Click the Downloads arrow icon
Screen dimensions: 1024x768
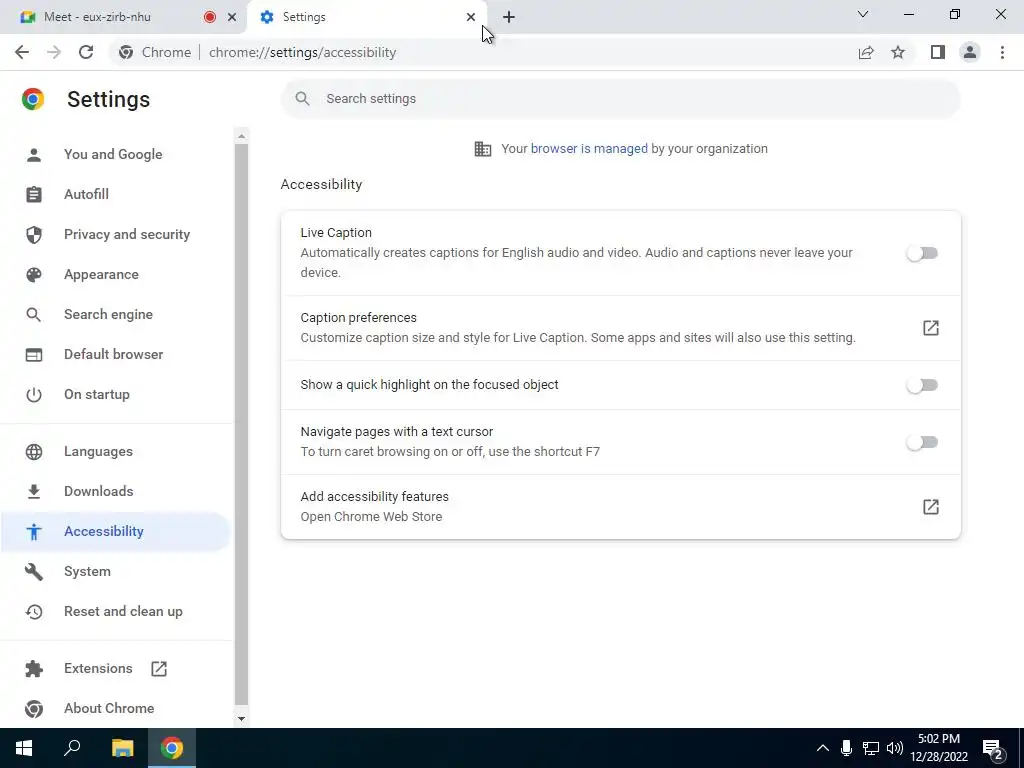coord(34,491)
